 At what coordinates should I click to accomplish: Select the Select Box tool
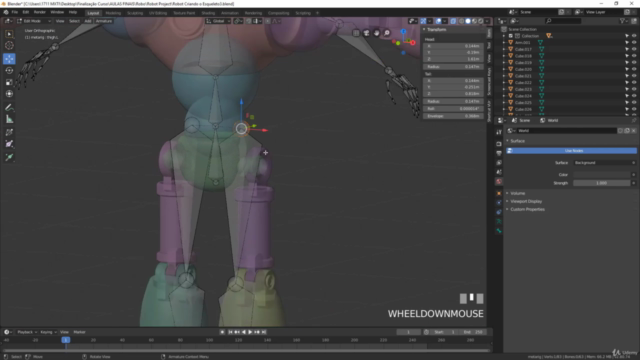coord(9,34)
